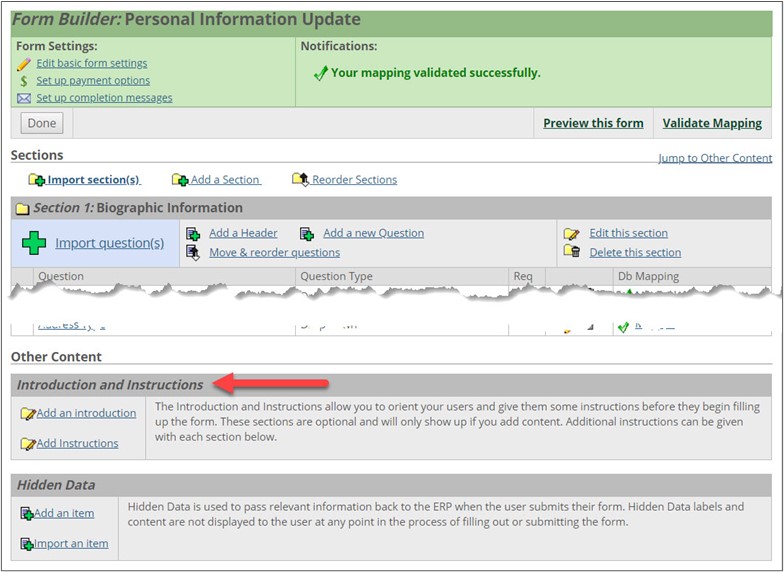This screenshot has height=572, width=784.
Task: Click the Add an item icon
Action: [27, 514]
